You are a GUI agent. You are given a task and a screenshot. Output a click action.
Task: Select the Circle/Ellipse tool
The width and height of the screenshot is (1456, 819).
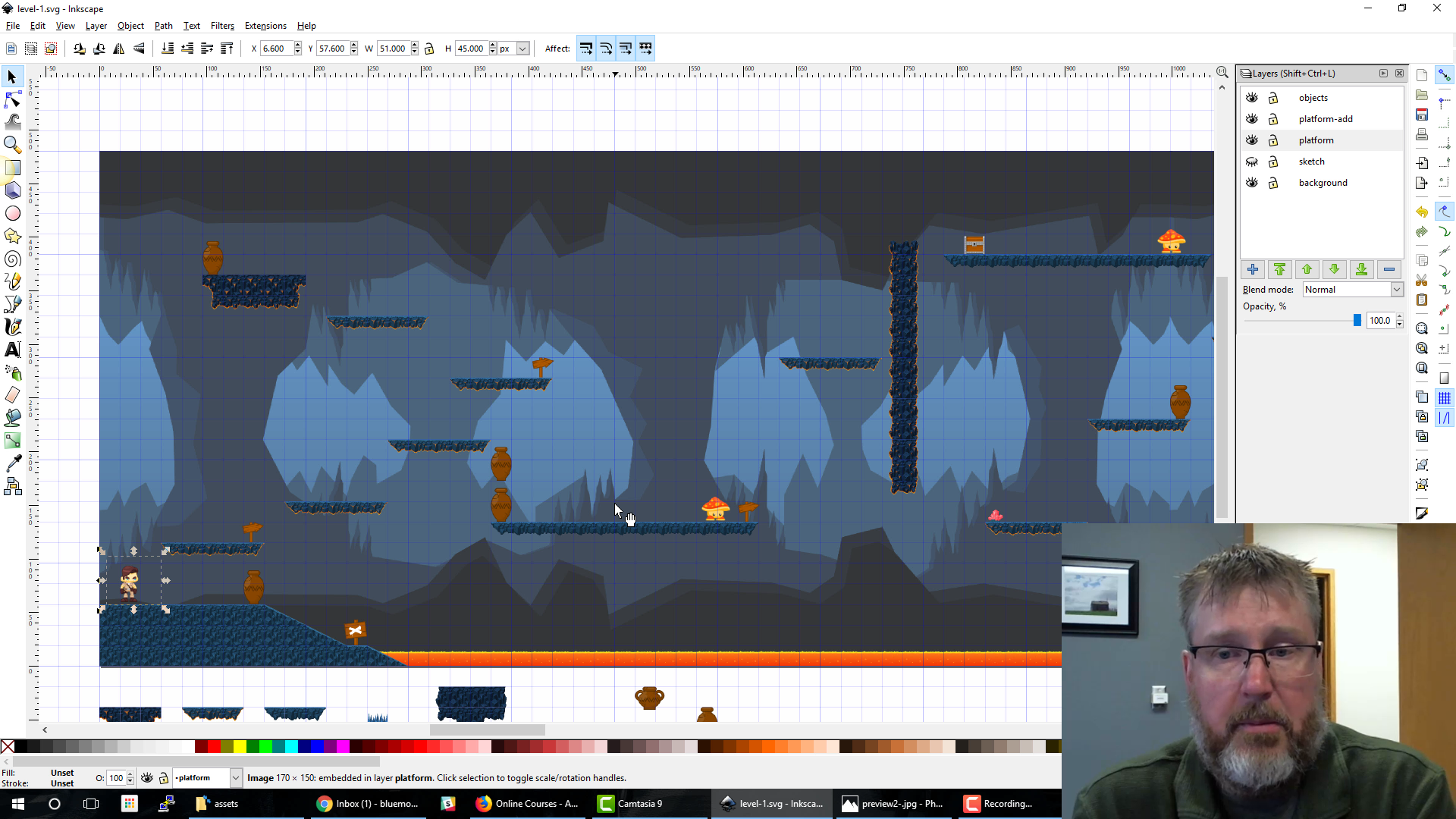(x=13, y=214)
